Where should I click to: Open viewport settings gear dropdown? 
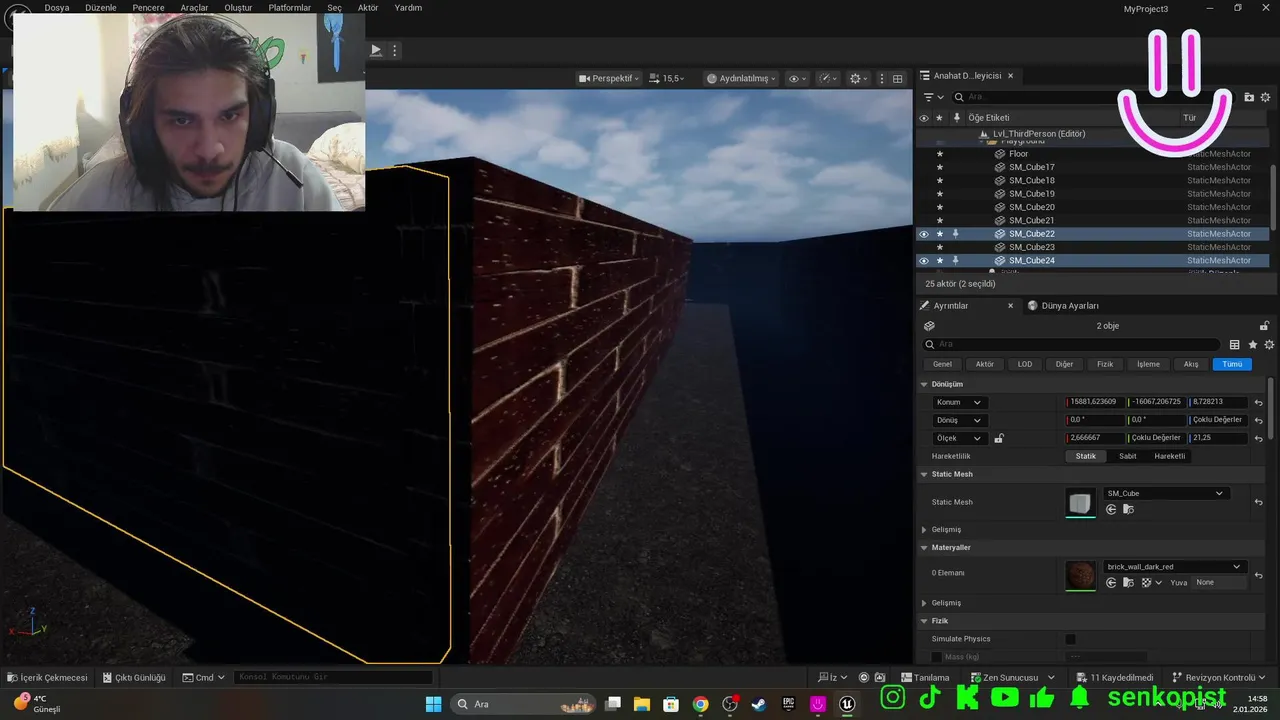pos(858,78)
